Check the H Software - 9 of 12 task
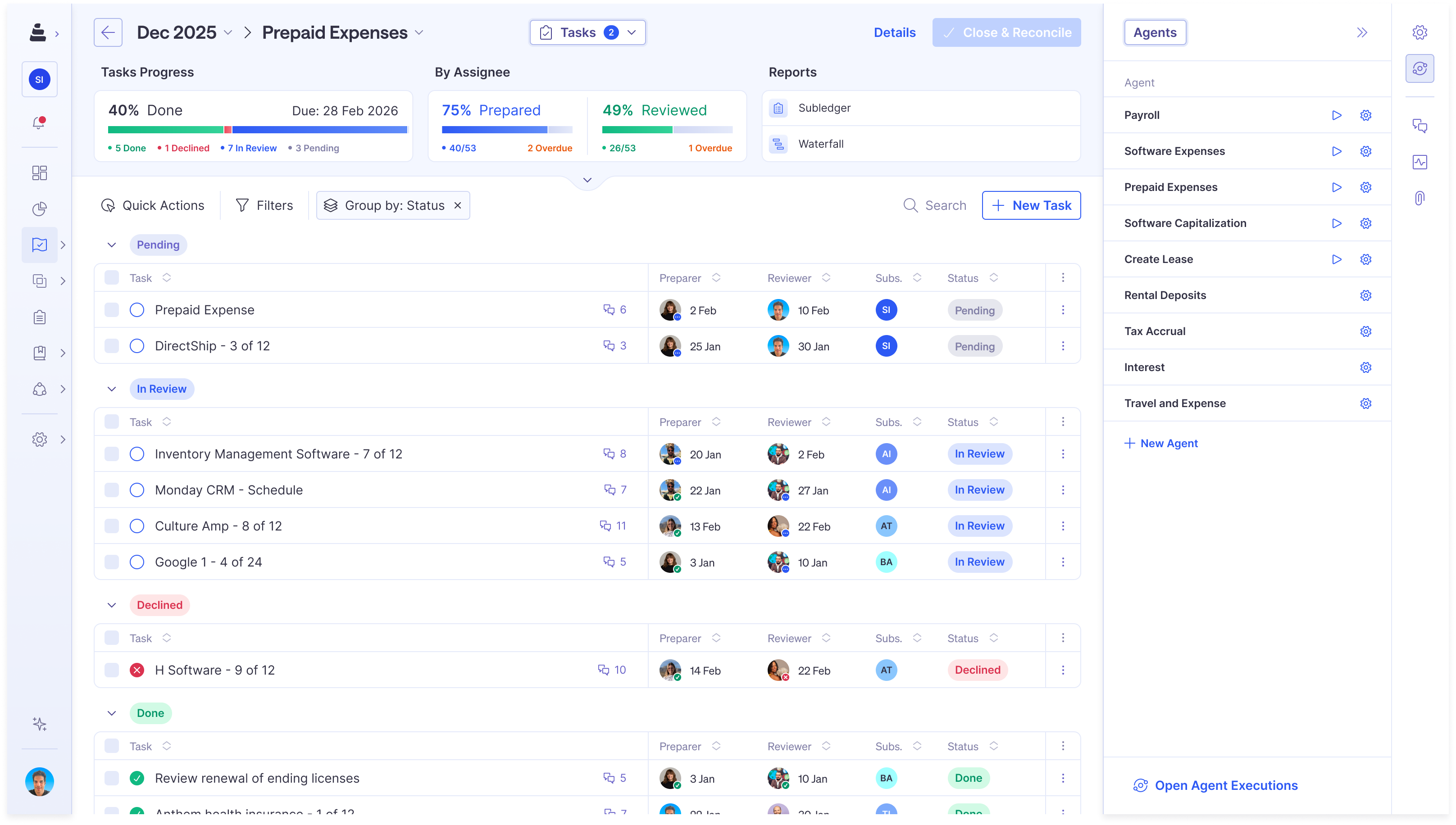The height and width of the screenshot is (825, 1456). [112, 670]
